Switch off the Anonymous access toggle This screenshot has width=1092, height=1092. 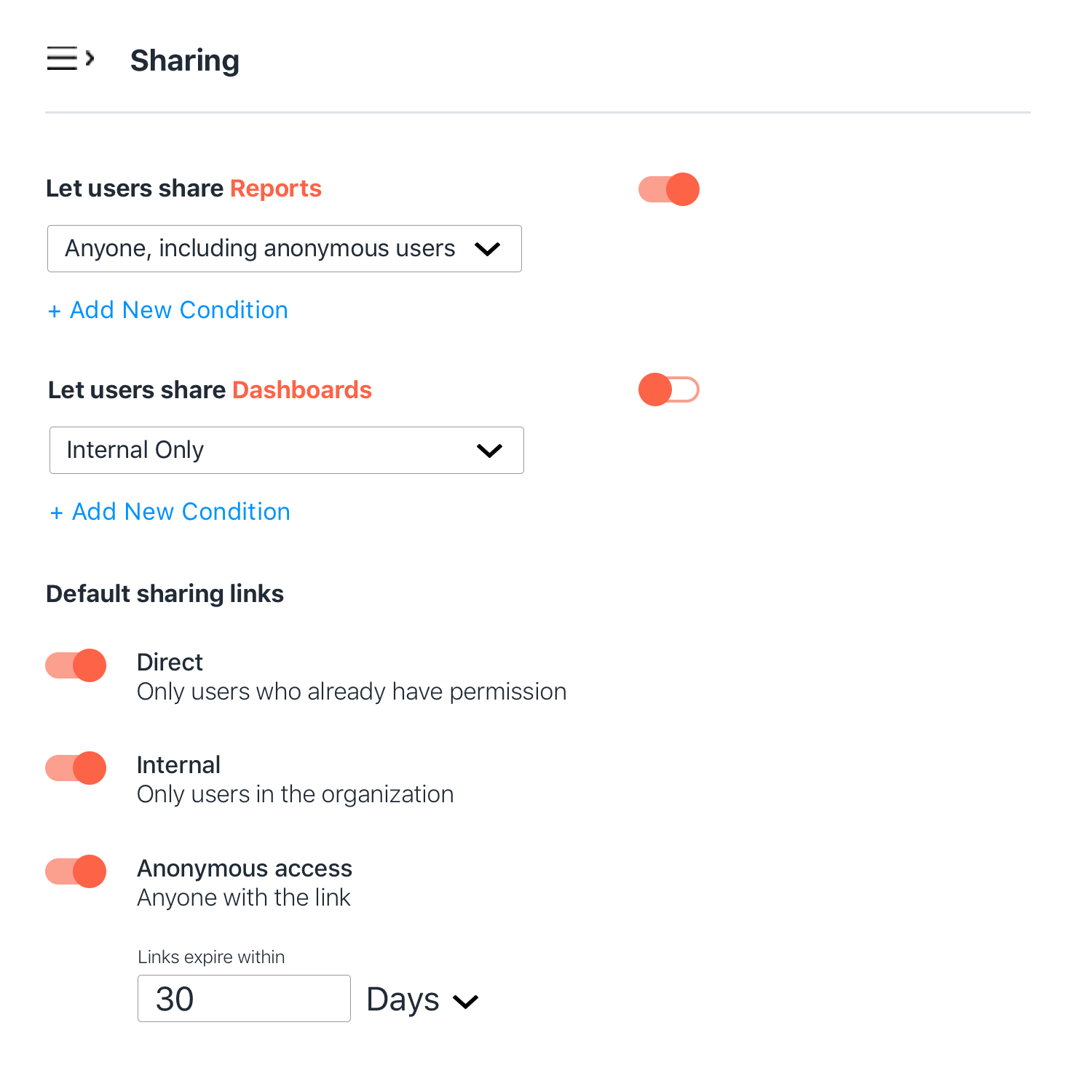tap(76, 871)
